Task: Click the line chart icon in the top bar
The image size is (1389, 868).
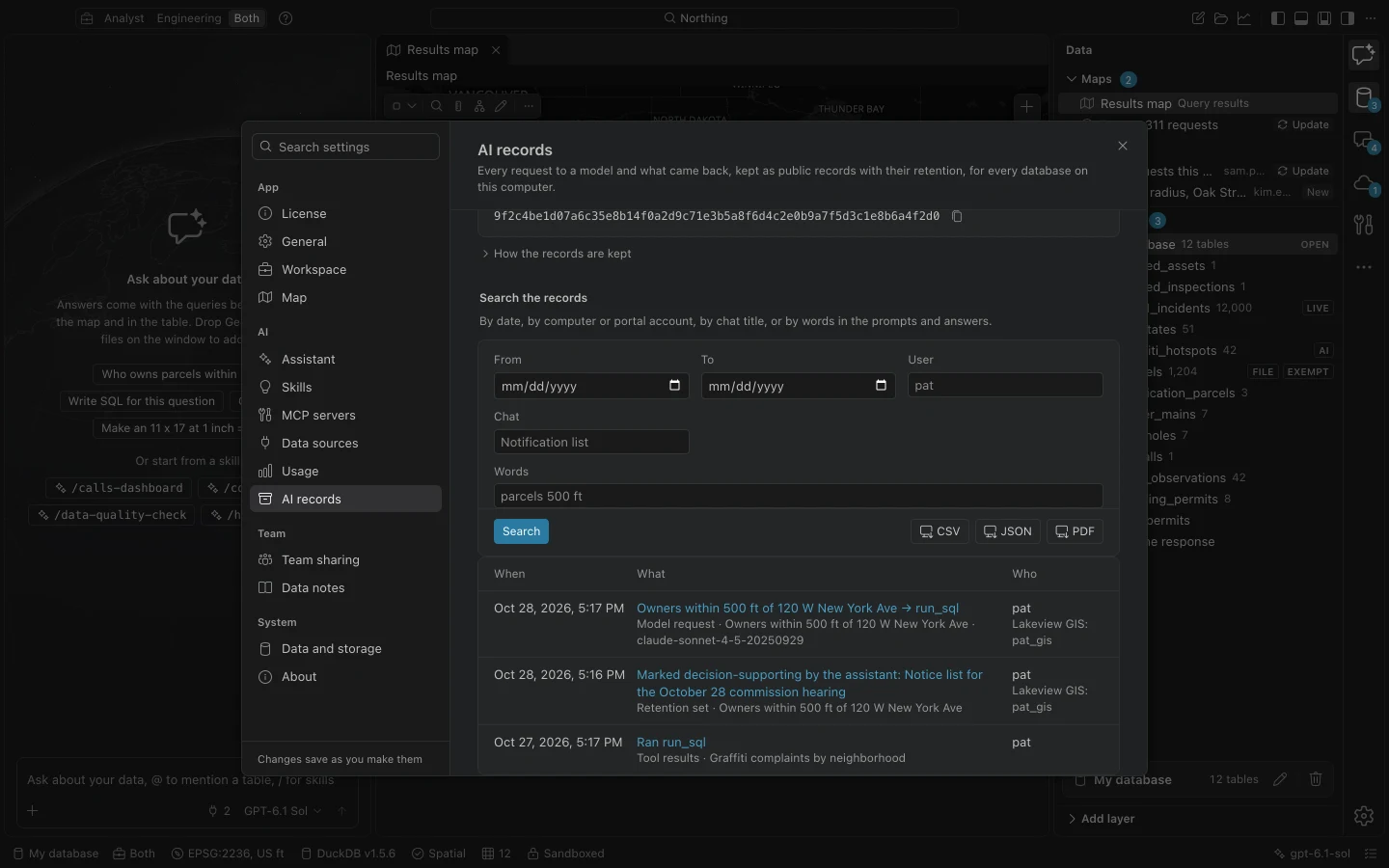Action: coord(1244,18)
